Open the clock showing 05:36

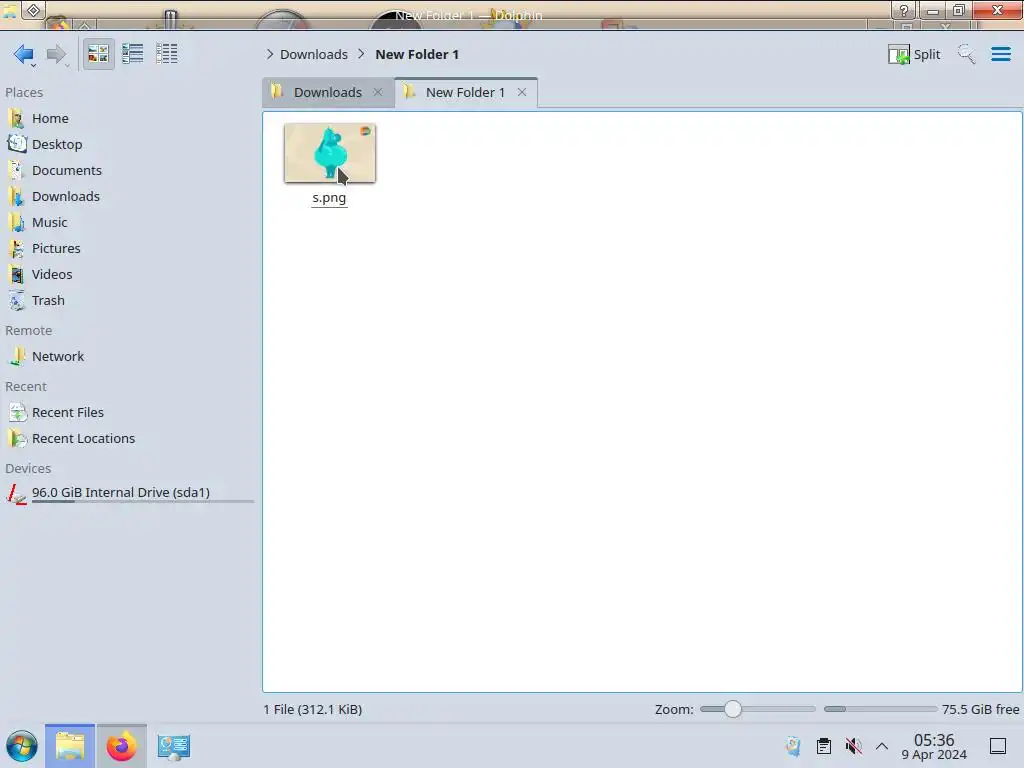tap(934, 746)
